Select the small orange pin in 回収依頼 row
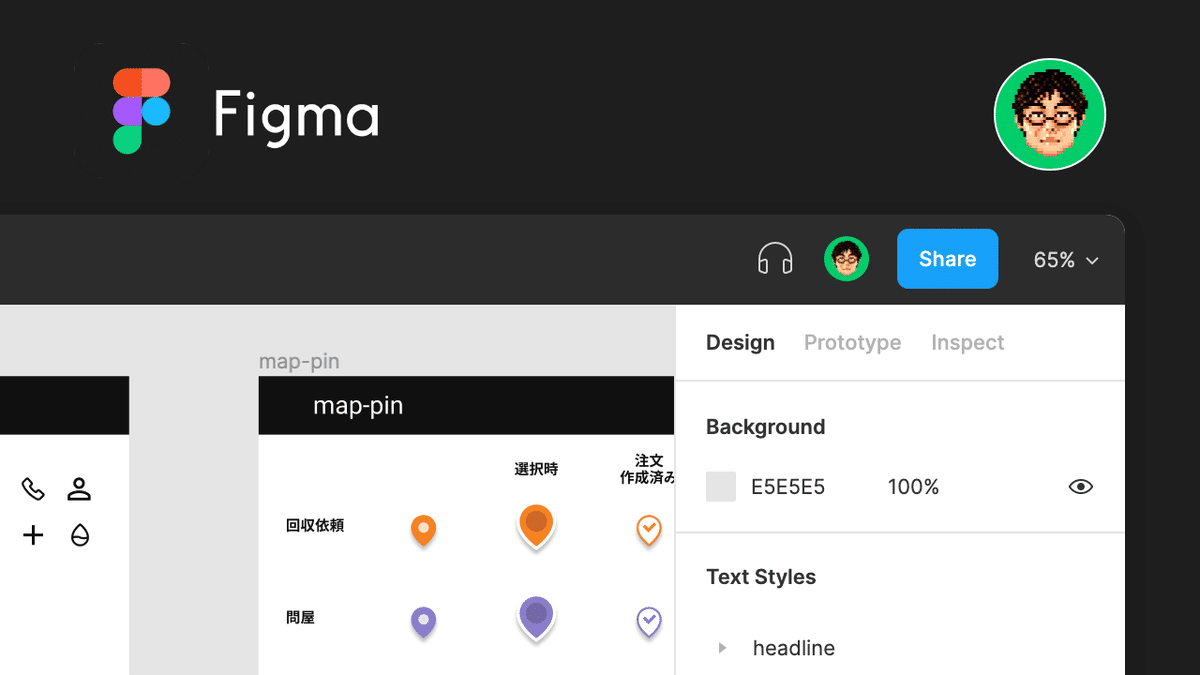1200x675 pixels. [x=423, y=530]
